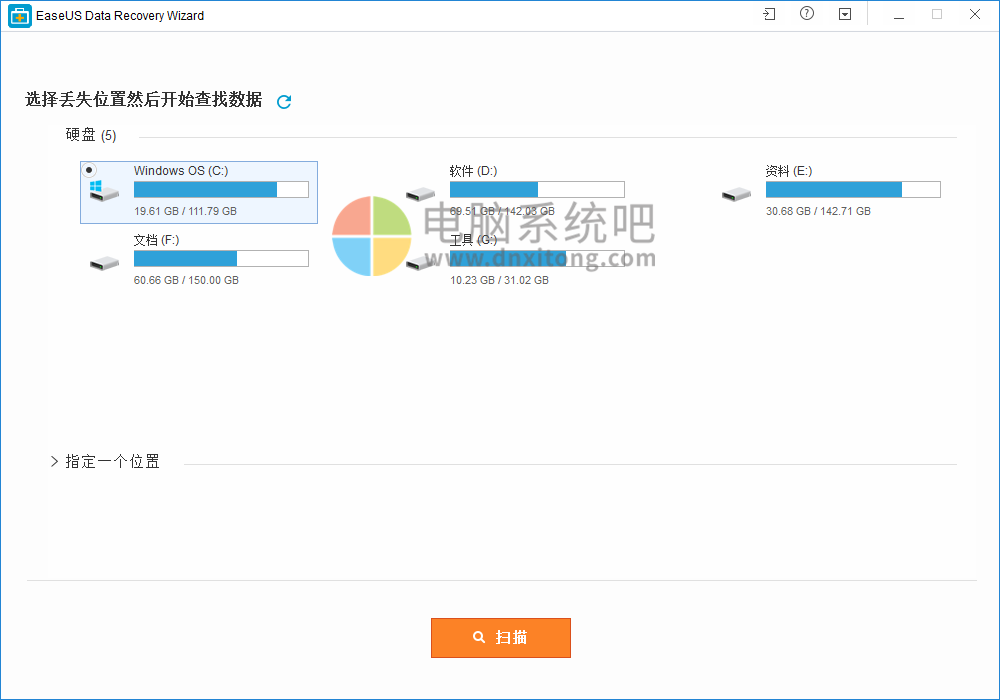Click the 指定一个位置 label
The height and width of the screenshot is (700, 1000).
coord(112,462)
